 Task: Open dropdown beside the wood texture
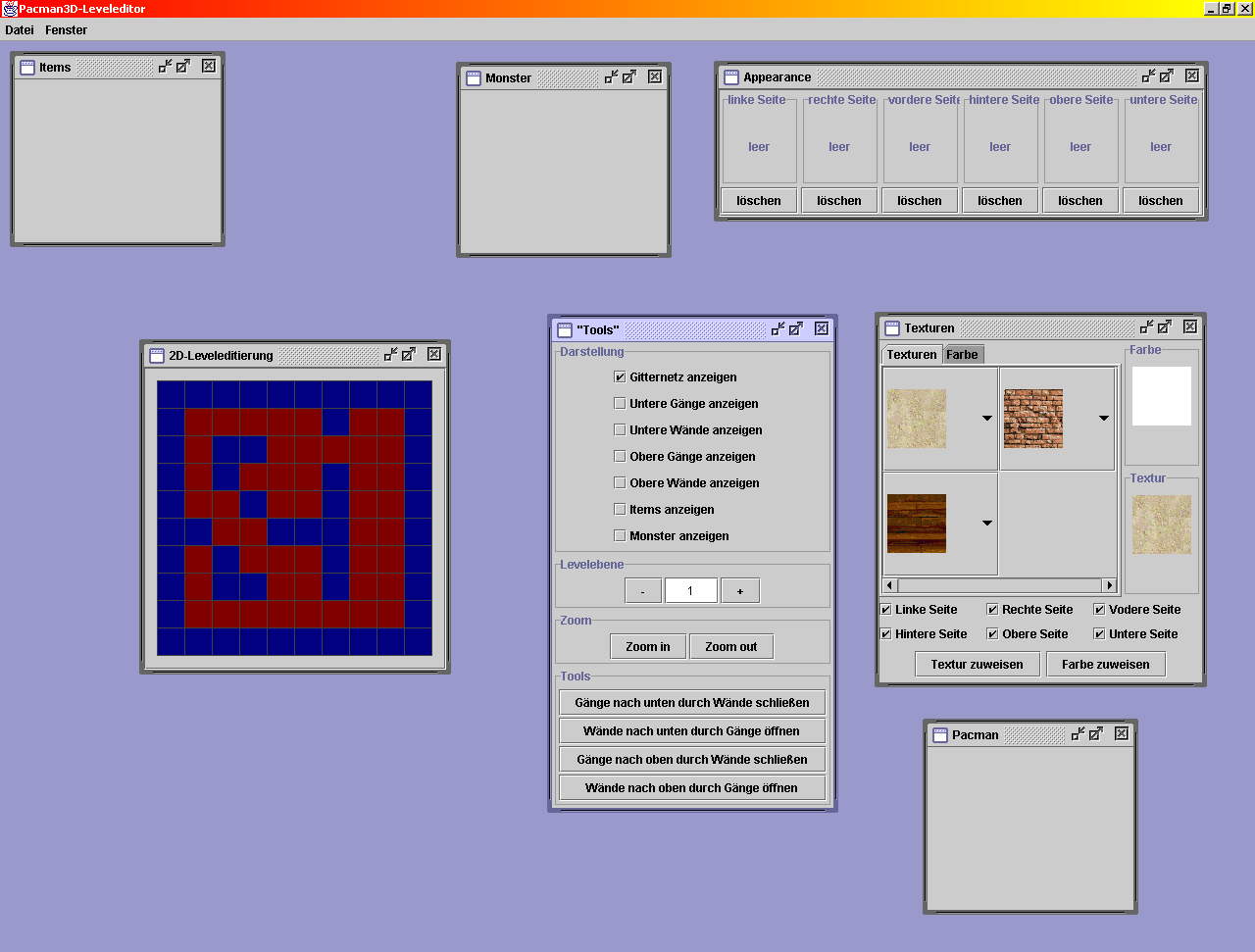[986, 524]
